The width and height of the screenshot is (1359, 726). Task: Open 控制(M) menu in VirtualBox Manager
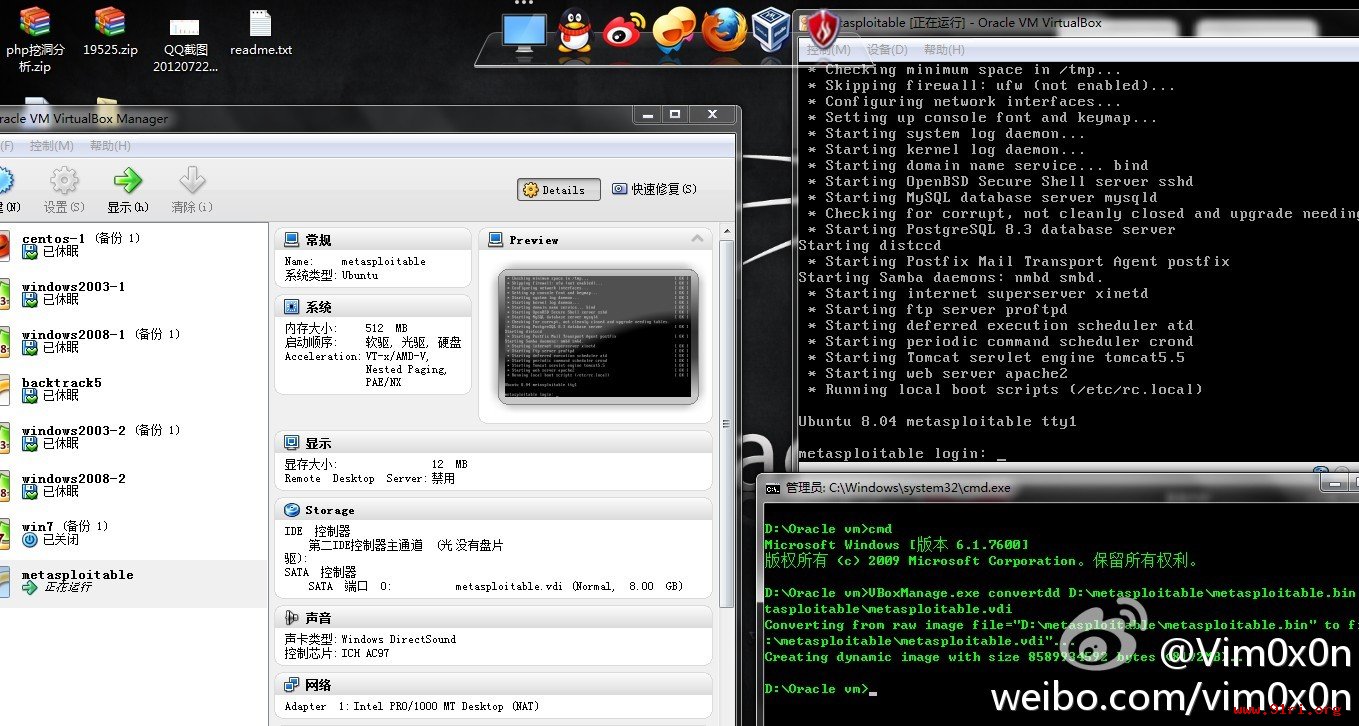pos(52,146)
